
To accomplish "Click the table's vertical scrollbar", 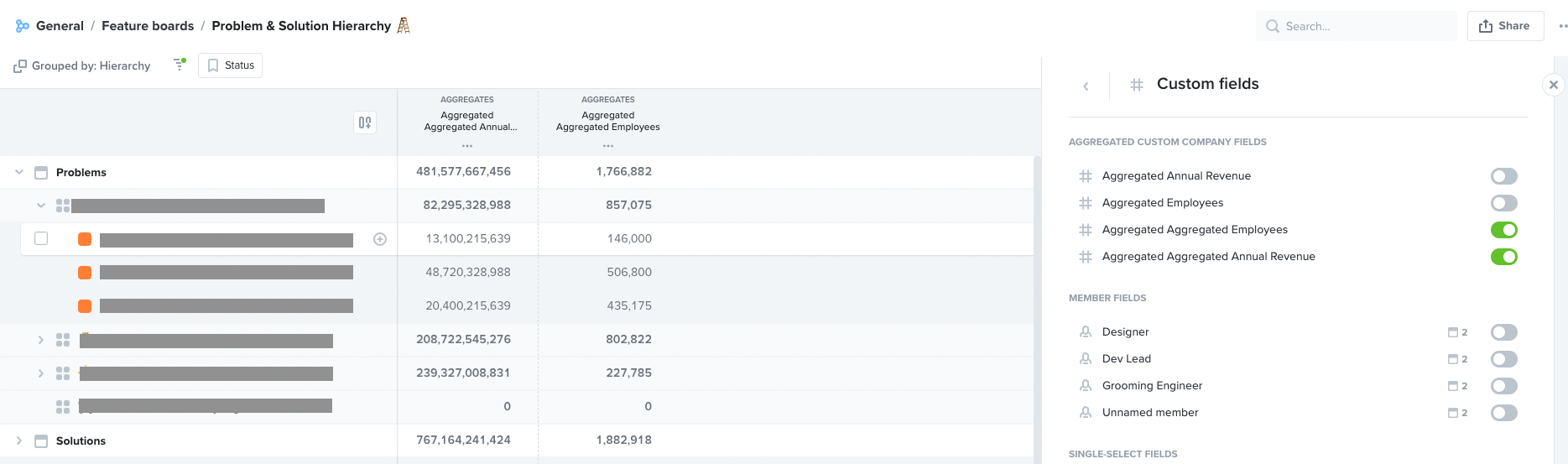I will [1038, 310].
